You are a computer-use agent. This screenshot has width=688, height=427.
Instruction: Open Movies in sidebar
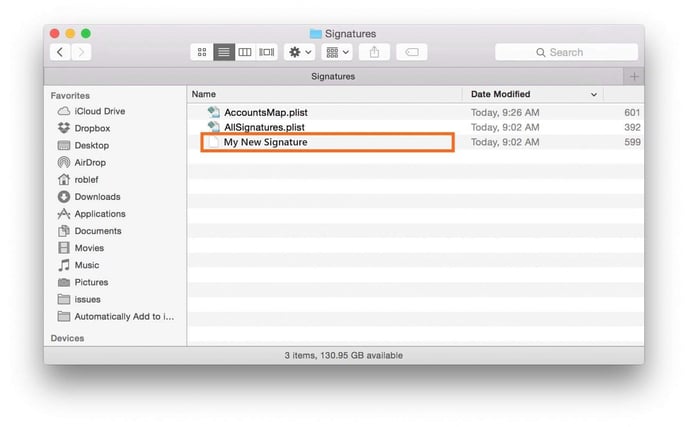tap(89, 248)
